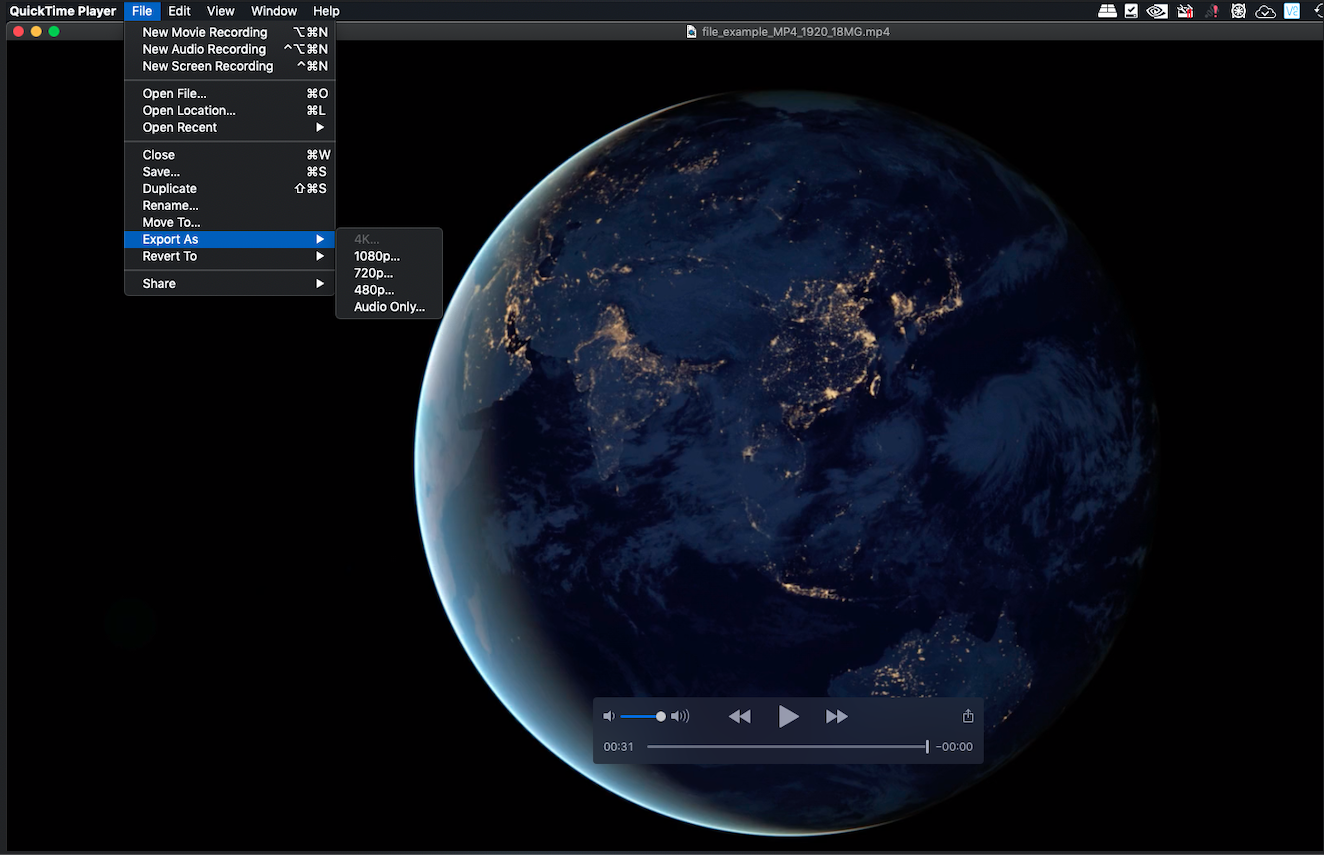This screenshot has width=1324, height=855.
Task: Open the Edit menu
Action: tap(179, 11)
